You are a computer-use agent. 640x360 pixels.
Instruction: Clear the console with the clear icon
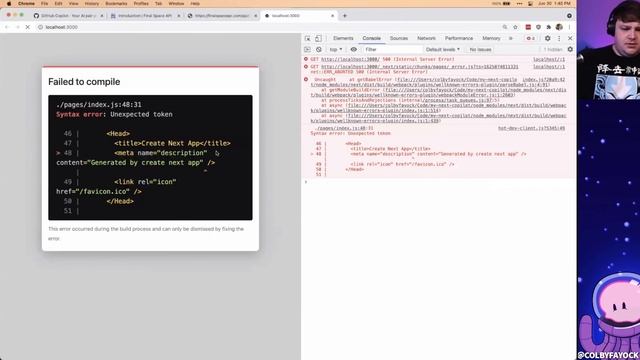coord(318,49)
